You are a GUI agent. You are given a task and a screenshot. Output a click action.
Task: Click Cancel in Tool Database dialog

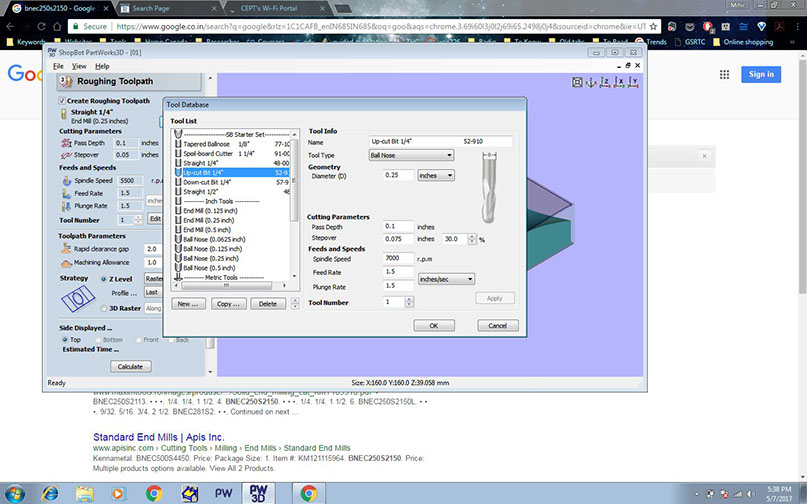pos(498,325)
